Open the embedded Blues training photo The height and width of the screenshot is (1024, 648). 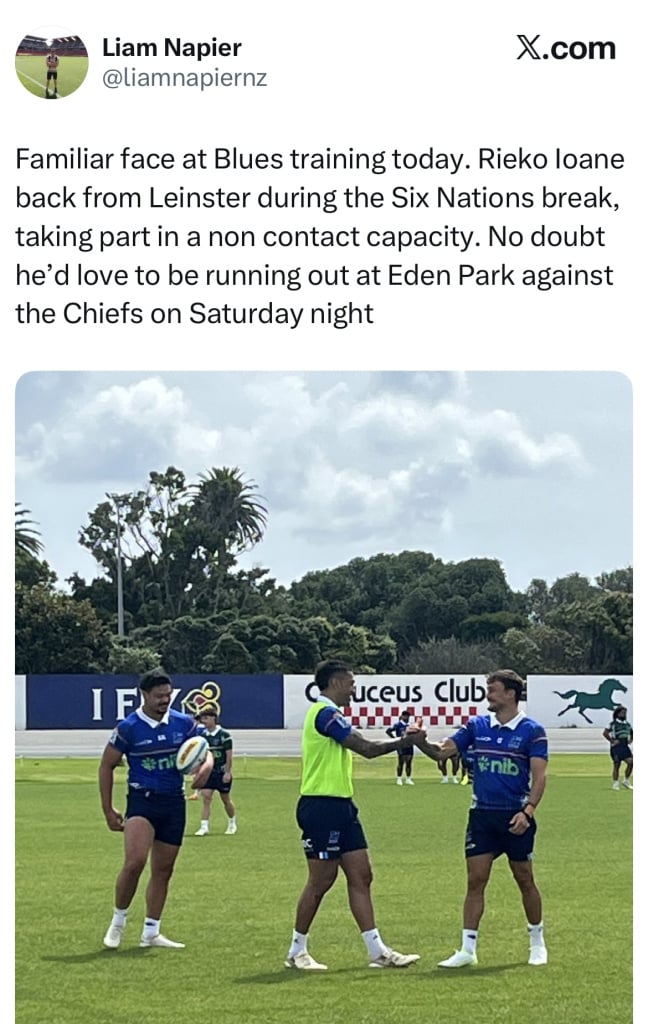324,697
